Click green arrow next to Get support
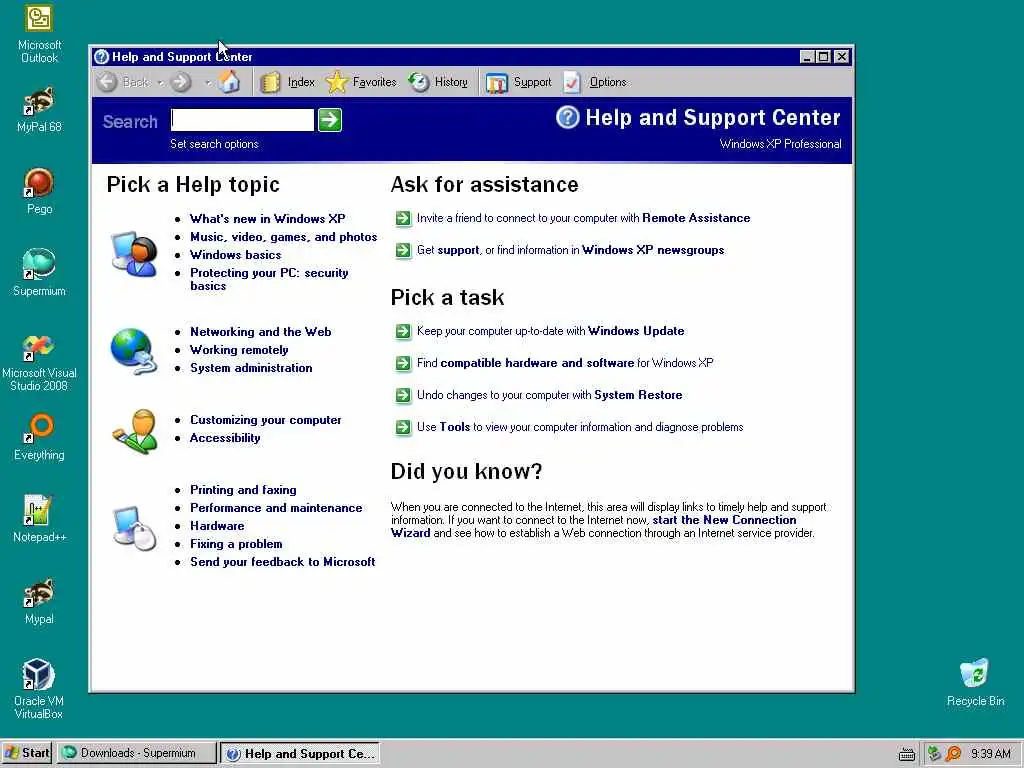Screen dimensions: 1024x768 pyautogui.click(x=404, y=250)
